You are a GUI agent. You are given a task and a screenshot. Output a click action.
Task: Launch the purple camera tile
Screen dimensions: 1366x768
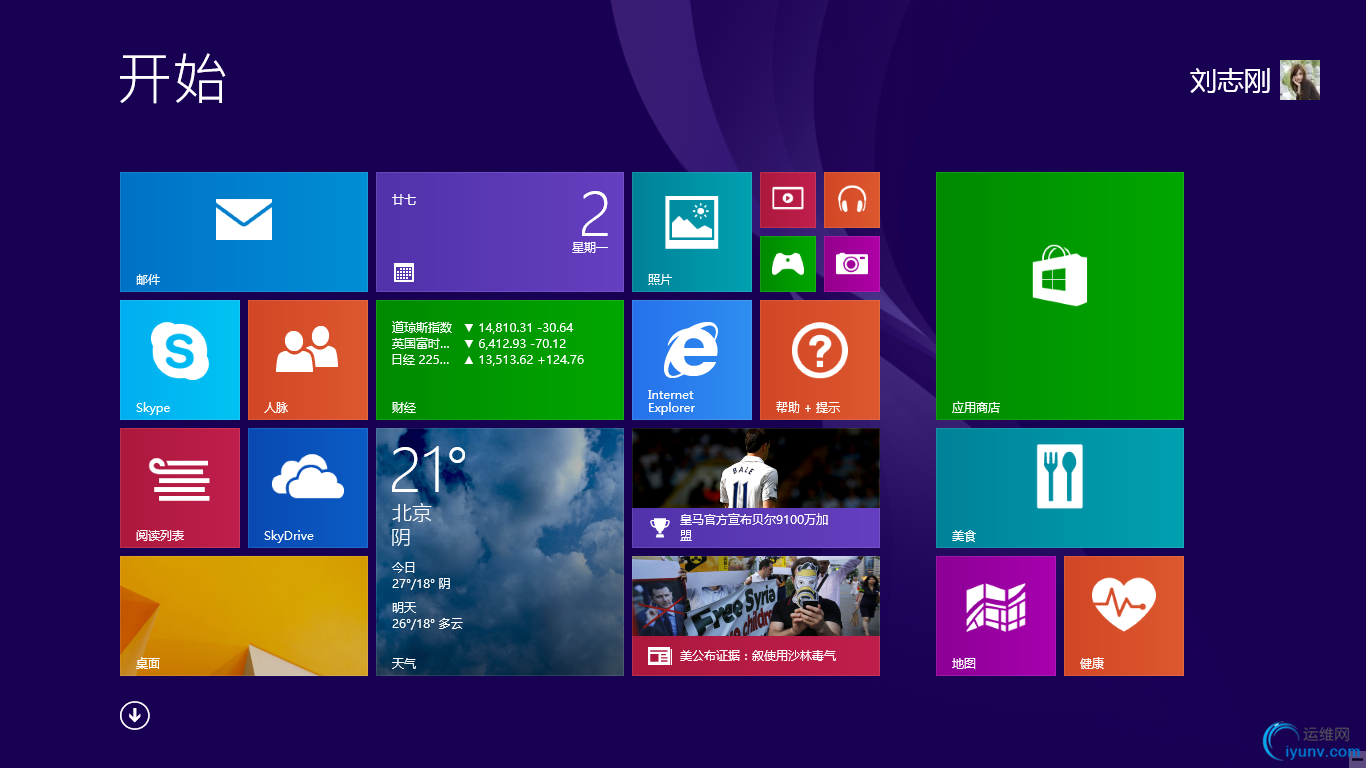tap(852, 264)
